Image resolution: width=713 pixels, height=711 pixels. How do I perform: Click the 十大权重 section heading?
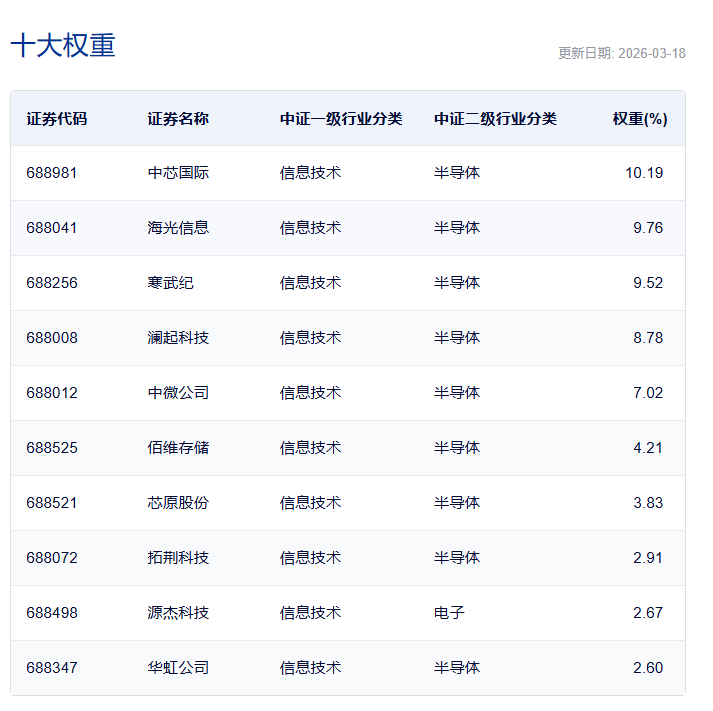[63, 46]
